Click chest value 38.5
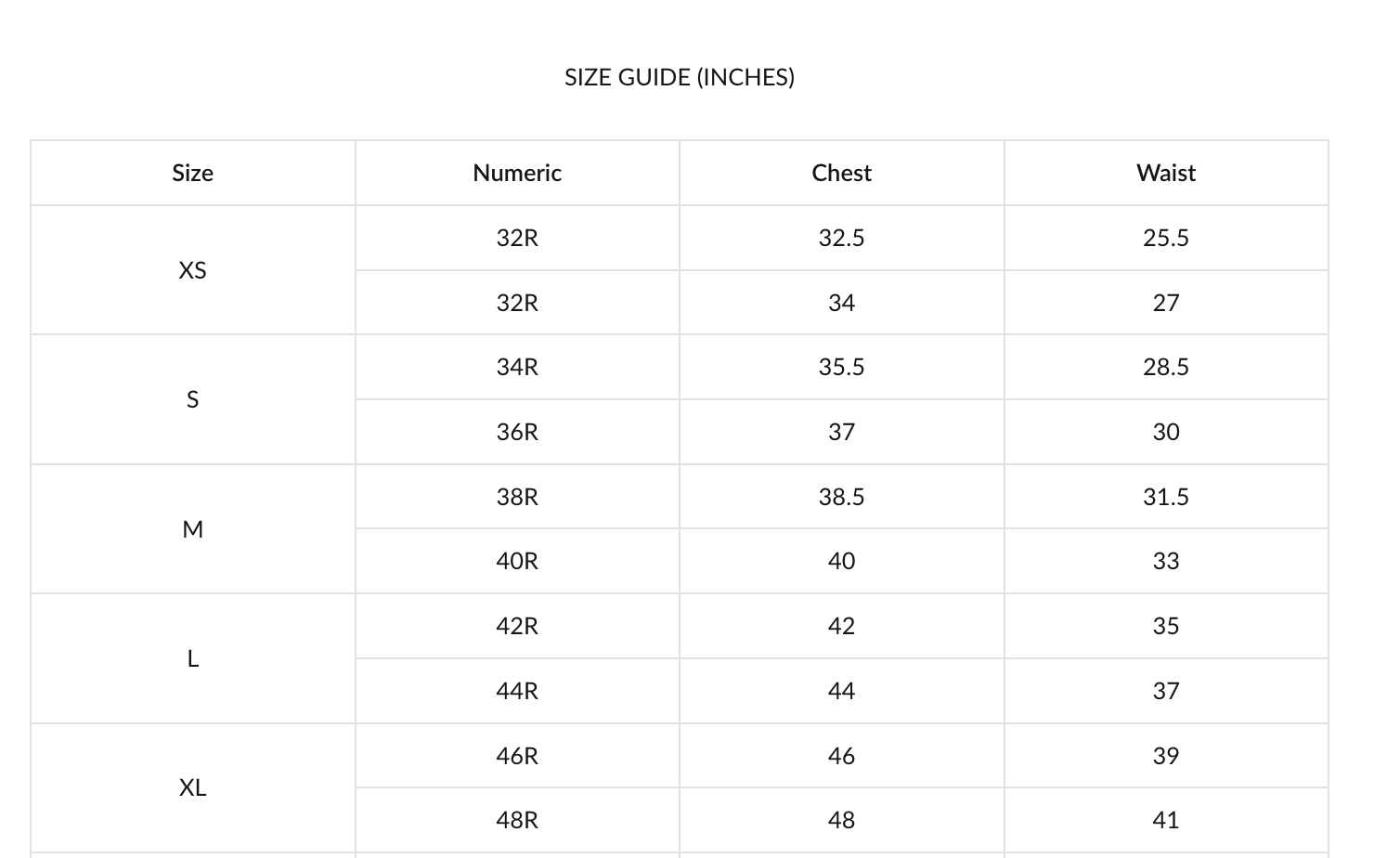 [842, 497]
